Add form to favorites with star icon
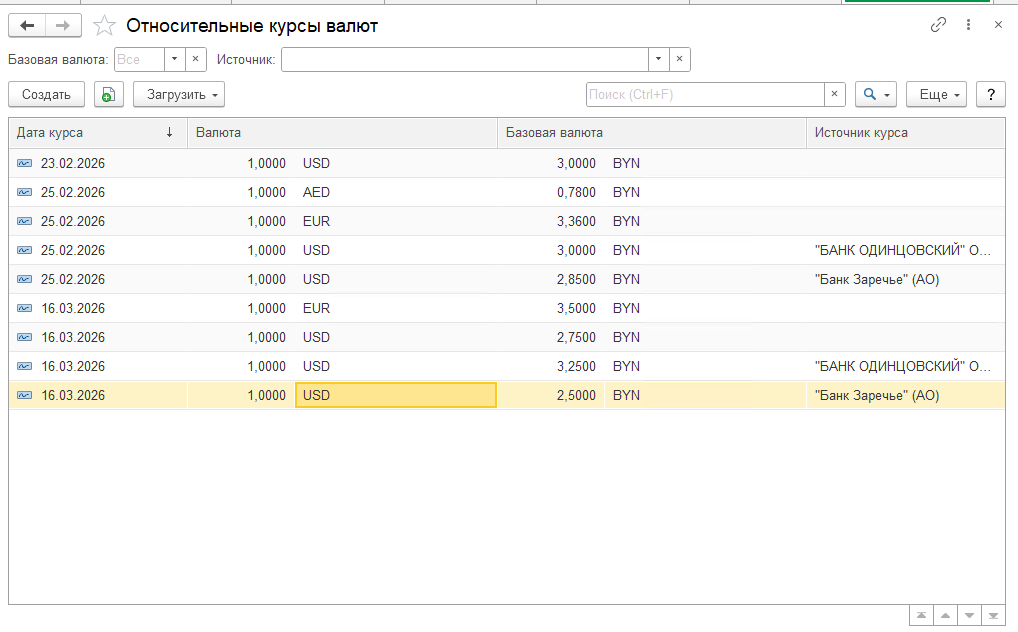Screen dimensions: 1018x632 (103, 26)
